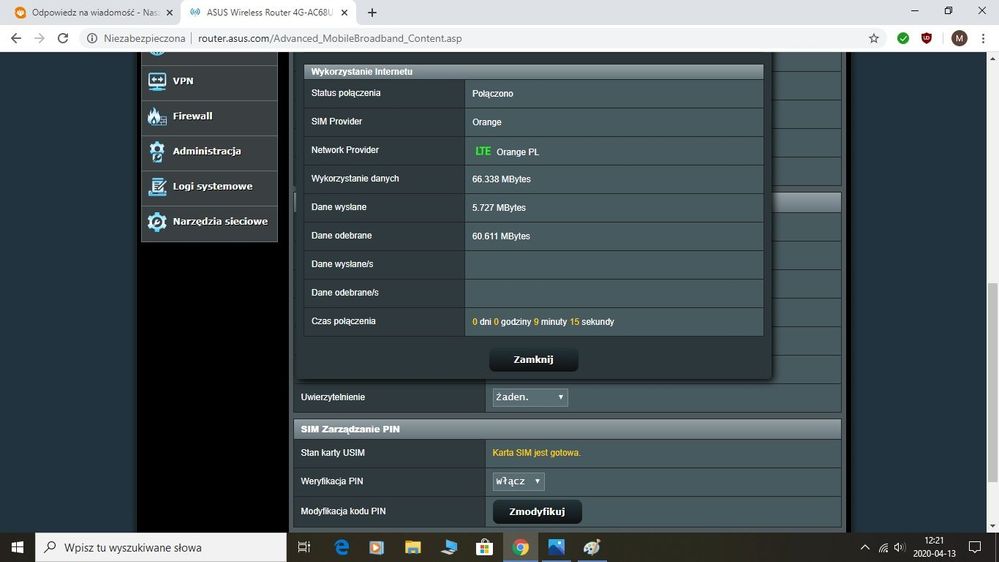Image resolution: width=999 pixels, height=562 pixels.
Task: Bookmark this page with the star icon
Action: pyautogui.click(x=874, y=38)
